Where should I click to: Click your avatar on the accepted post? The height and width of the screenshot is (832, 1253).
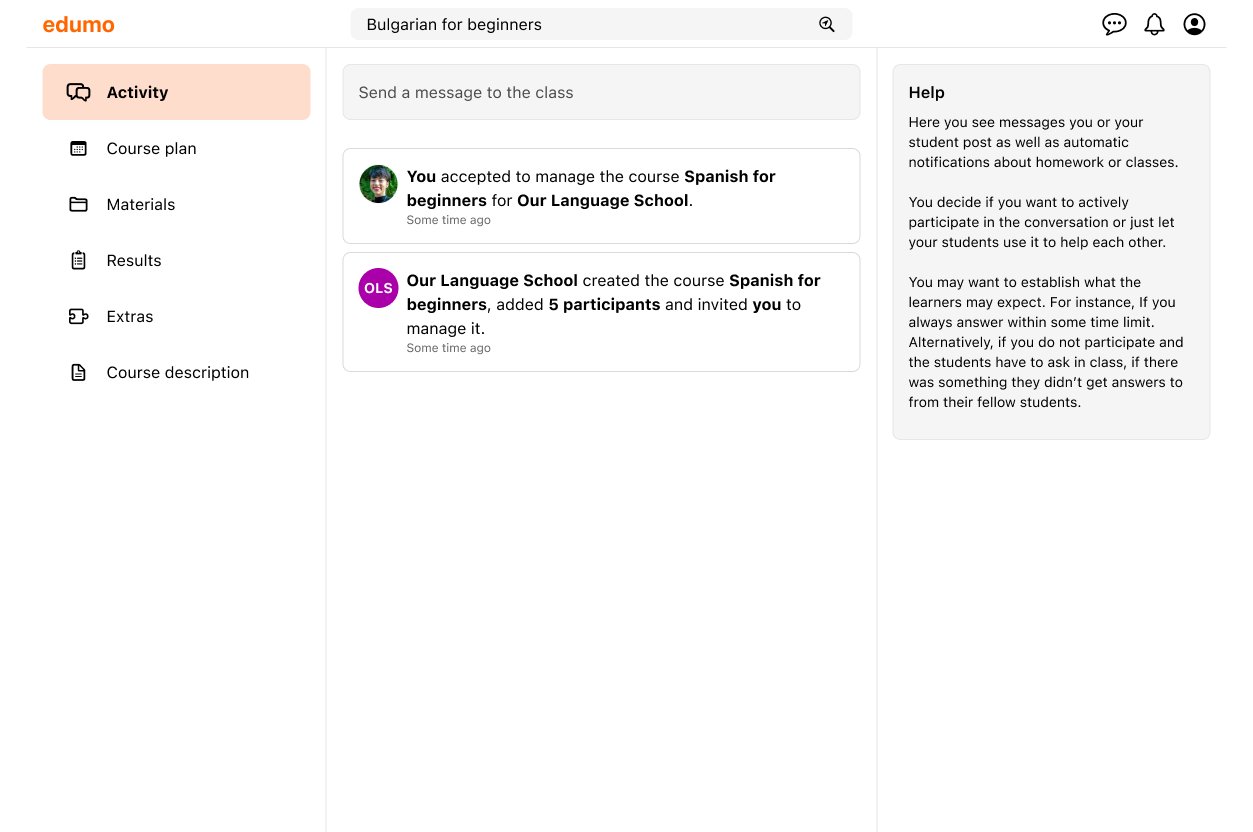[378, 184]
